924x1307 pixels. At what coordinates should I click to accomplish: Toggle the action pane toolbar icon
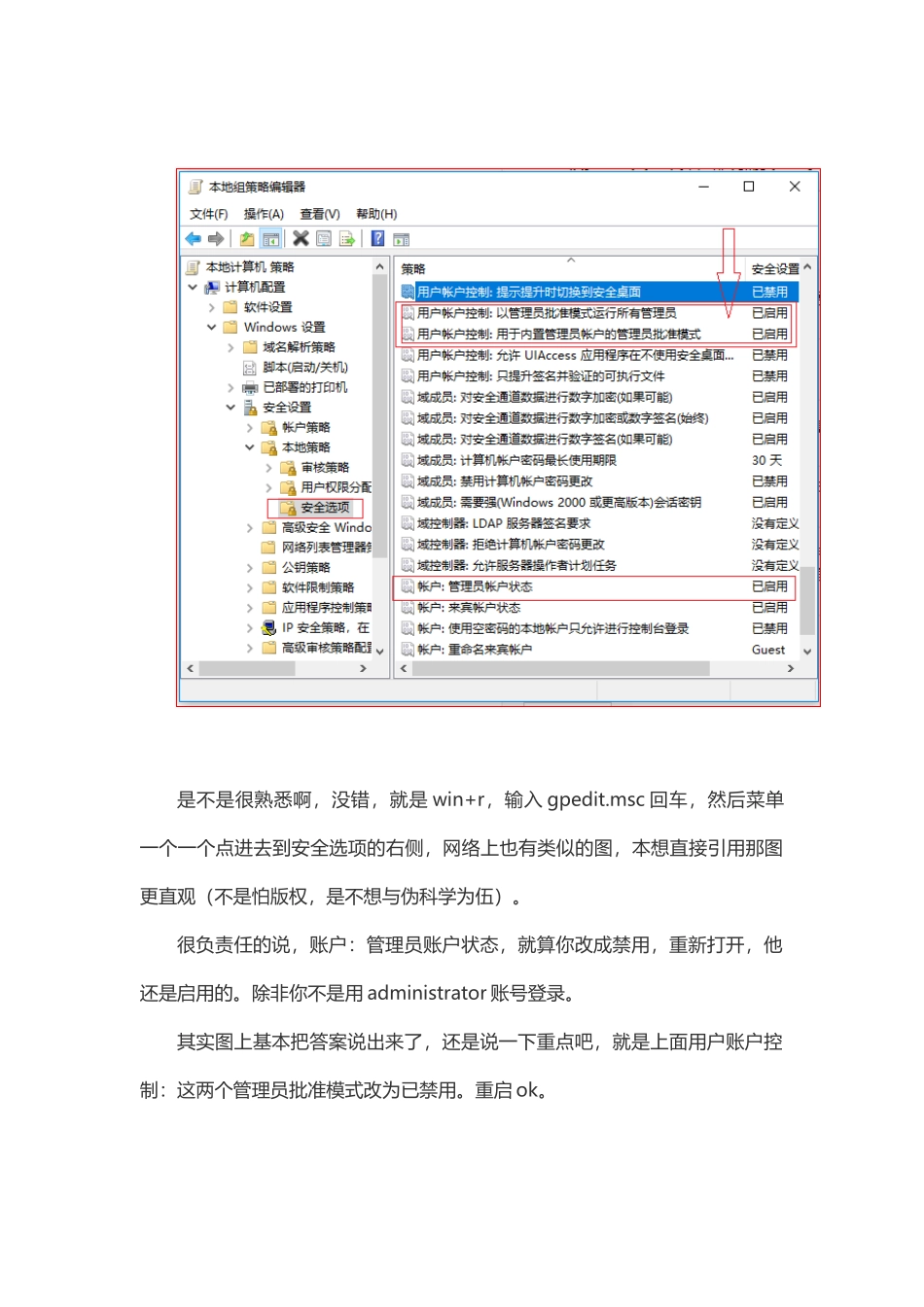[x=401, y=239]
